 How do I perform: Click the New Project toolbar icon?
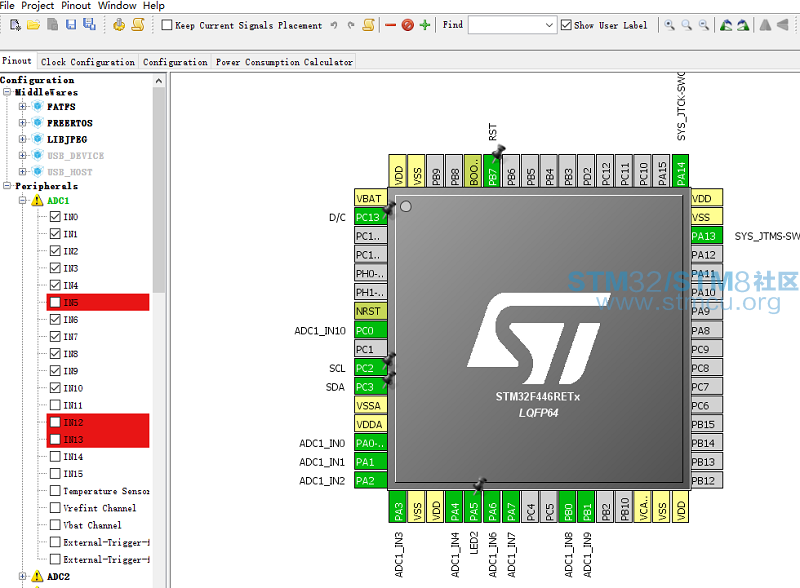[15, 24]
